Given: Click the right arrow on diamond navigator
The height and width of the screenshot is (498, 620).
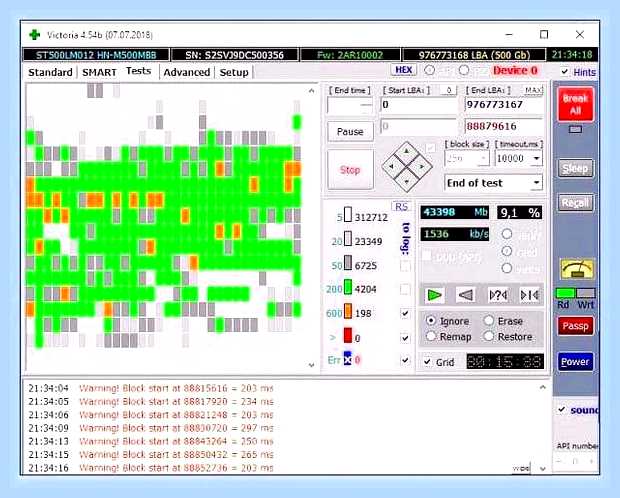Looking at the screenshot, I should click(x=422, y=167).
